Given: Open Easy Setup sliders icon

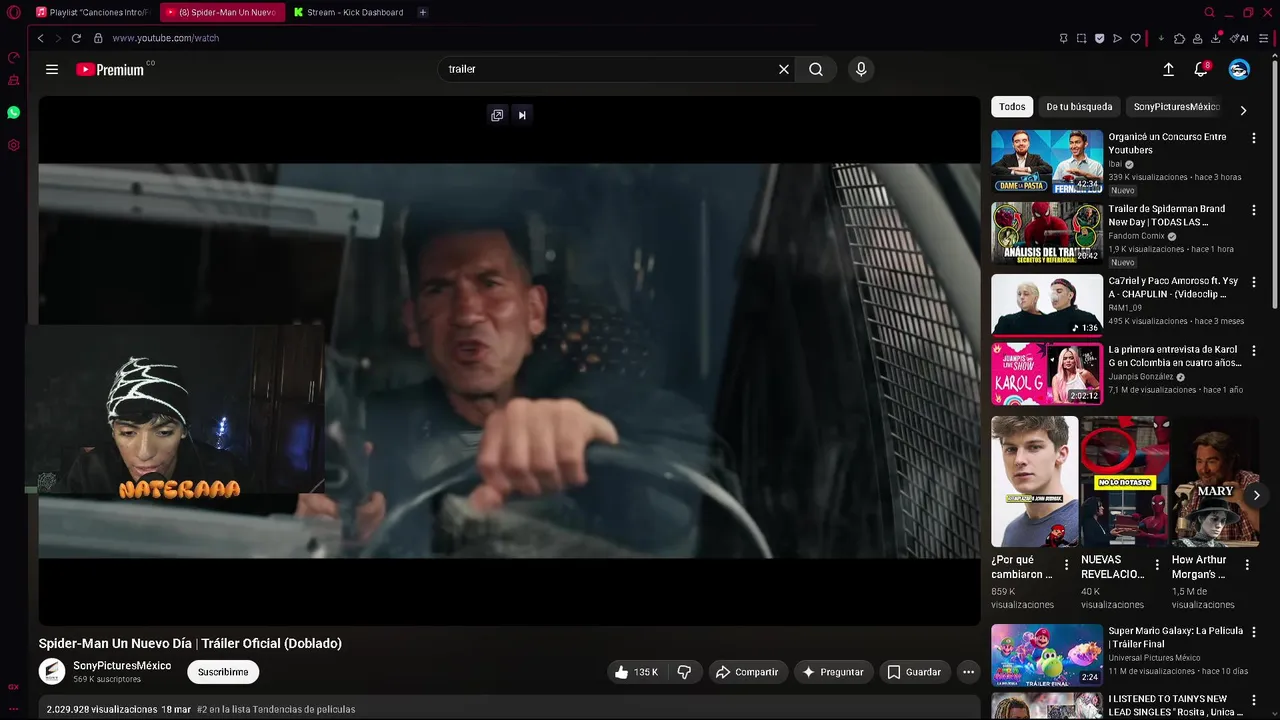Looking at the screenshot, I should (1264, 38).
